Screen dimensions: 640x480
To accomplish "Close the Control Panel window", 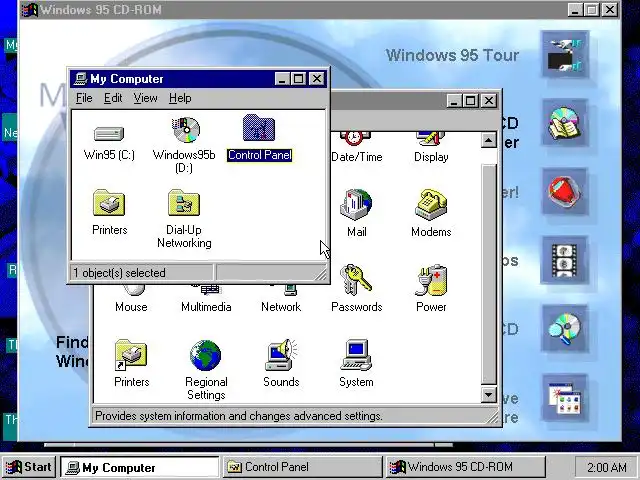I will pos(489,100).
